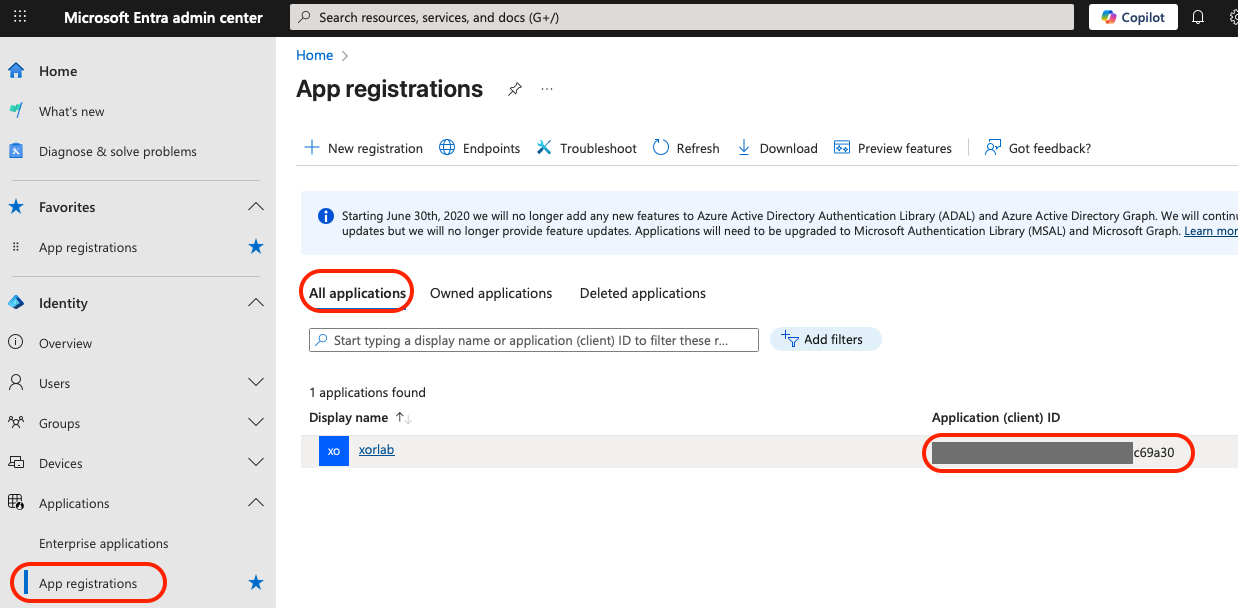Pin the App registrations page
This screenshot has height=608, width=1238.
[514, 89]
